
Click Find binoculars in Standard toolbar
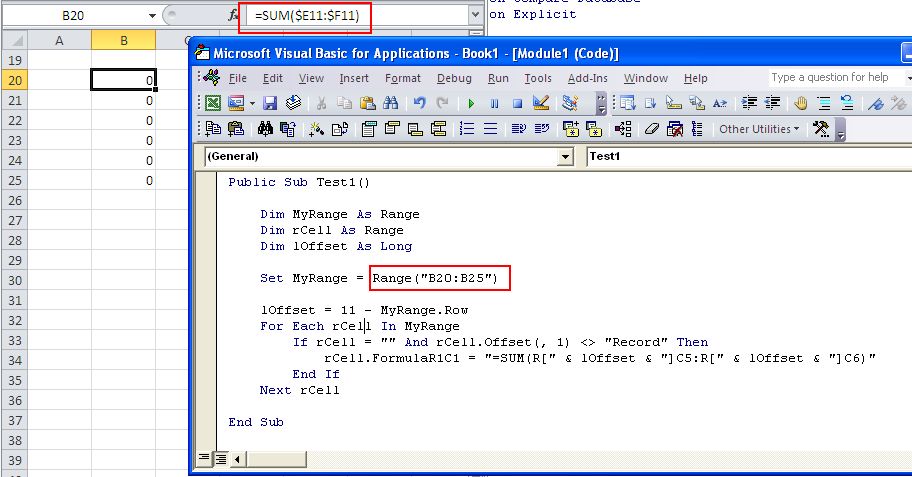(391, 104)
